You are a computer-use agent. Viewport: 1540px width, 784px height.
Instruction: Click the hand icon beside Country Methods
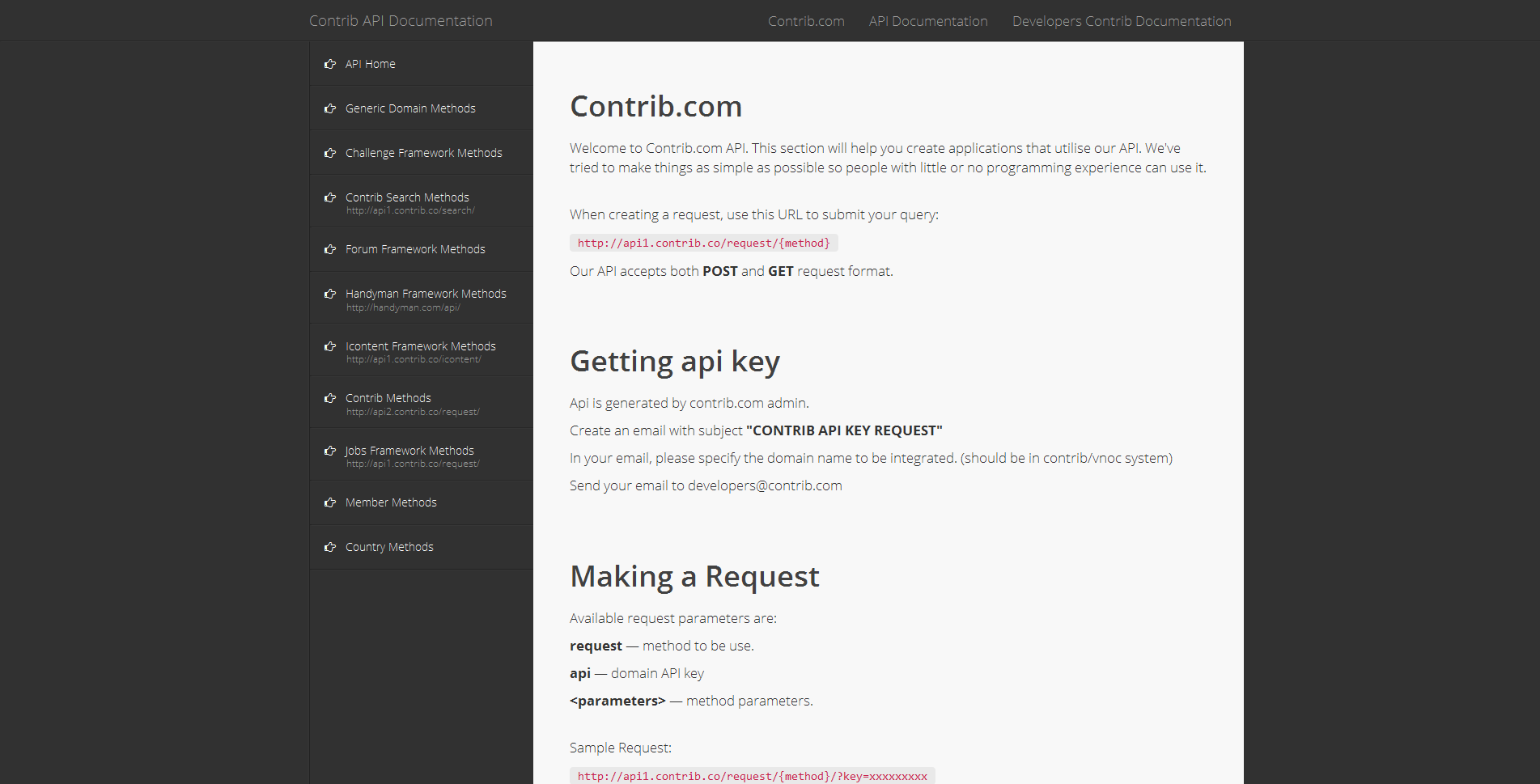pyautogui.click(x=330, y=547)
